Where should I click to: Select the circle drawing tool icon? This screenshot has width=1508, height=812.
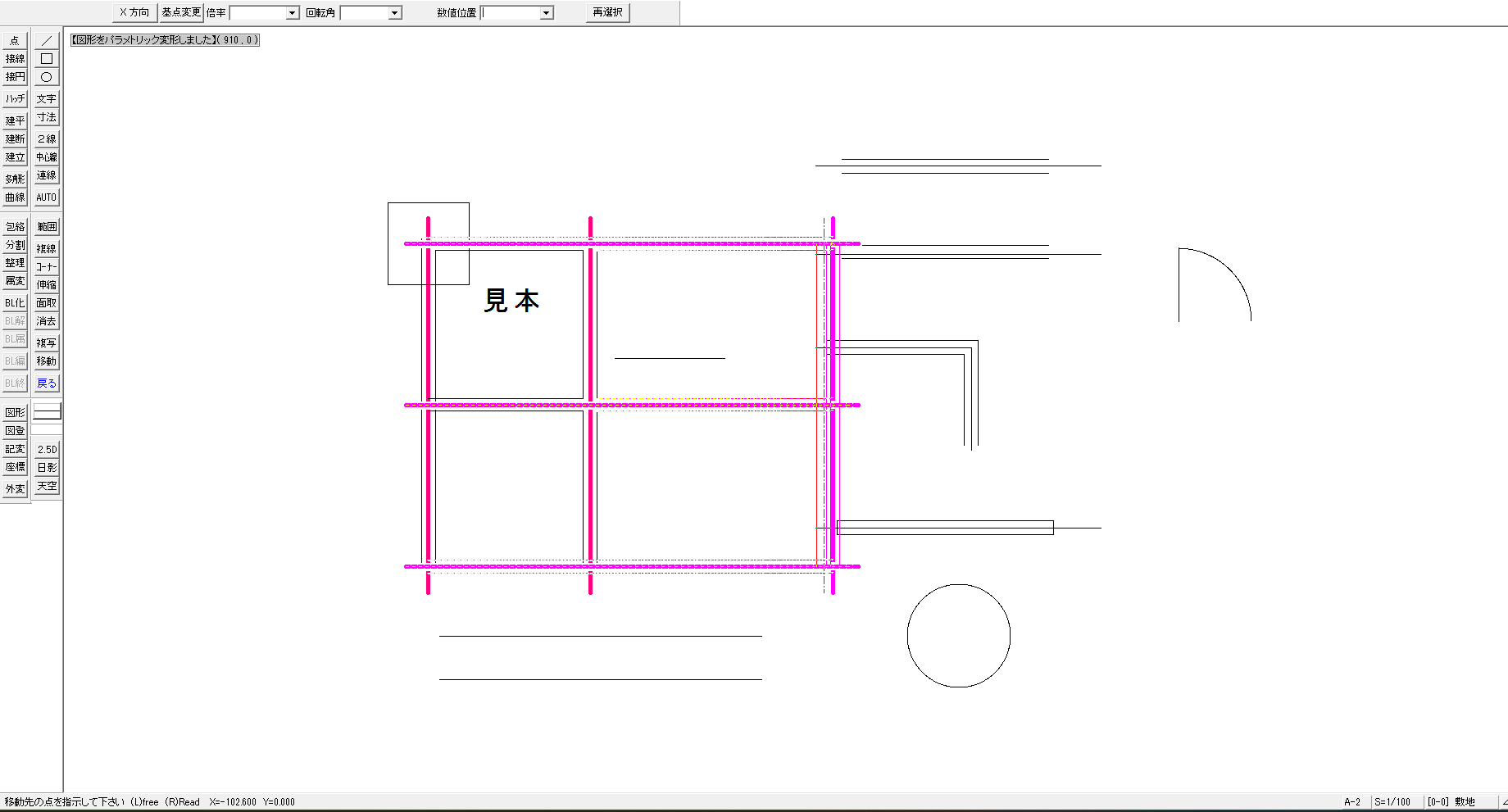click(47, 77)
